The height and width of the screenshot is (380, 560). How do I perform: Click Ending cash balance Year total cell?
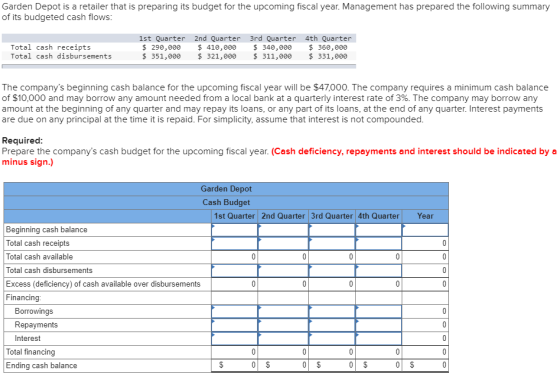425,365
